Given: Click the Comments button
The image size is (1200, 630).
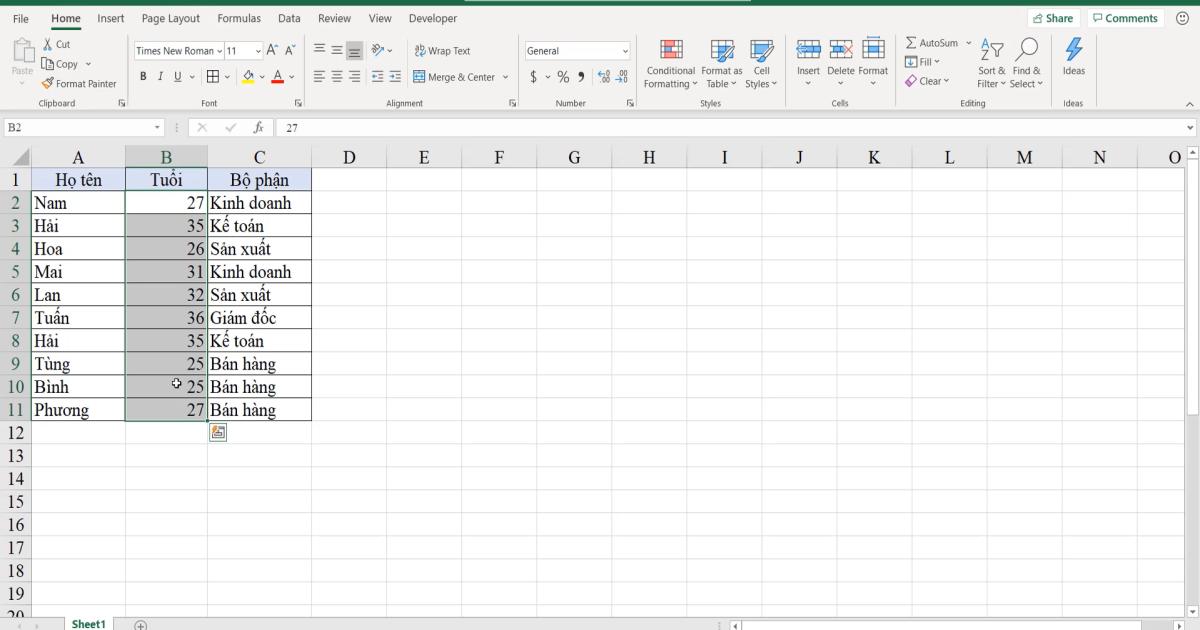Looking at the screenshot, I should click(1124, 17).
